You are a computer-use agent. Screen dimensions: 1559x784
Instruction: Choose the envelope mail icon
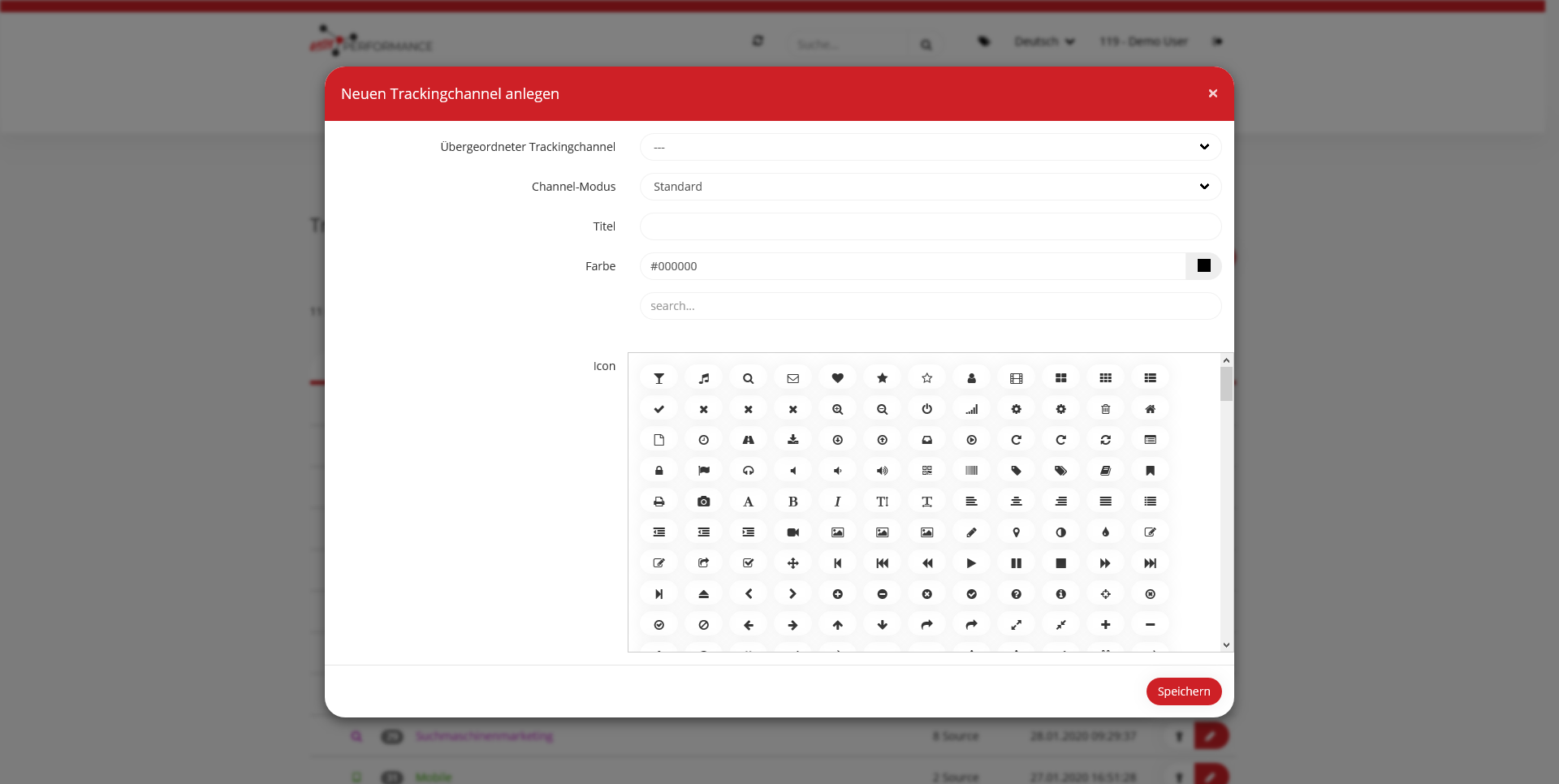pyautogui.click(x=792, y=378)
